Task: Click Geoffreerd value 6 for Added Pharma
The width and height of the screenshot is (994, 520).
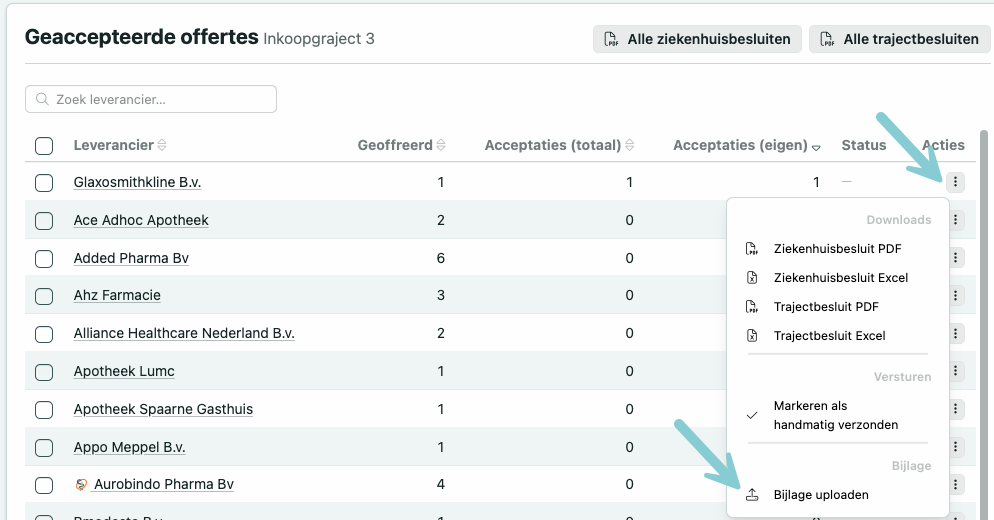Action: click(441, 258)
